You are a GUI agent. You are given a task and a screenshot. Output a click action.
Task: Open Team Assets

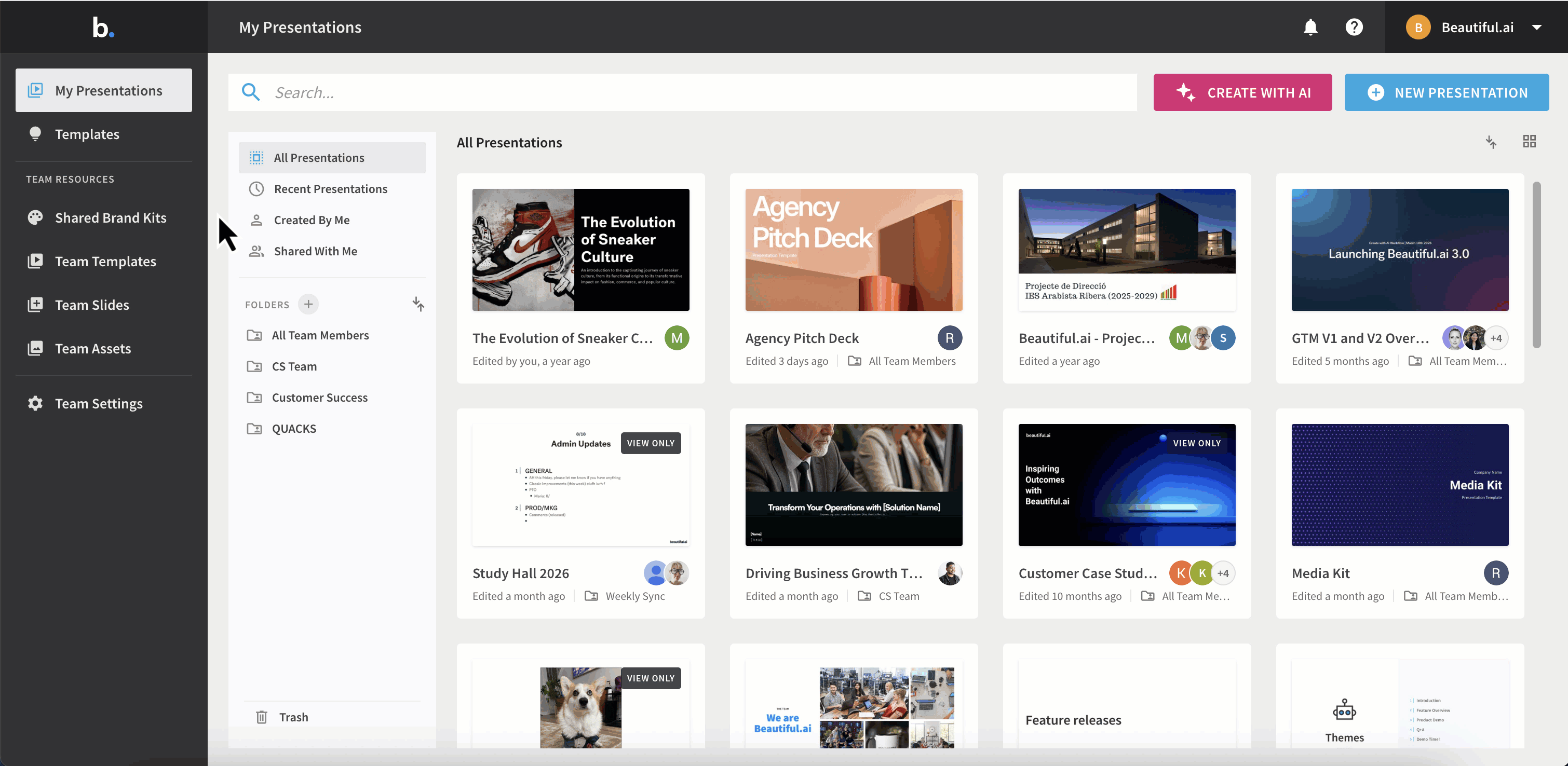click(x=103, y=349)
